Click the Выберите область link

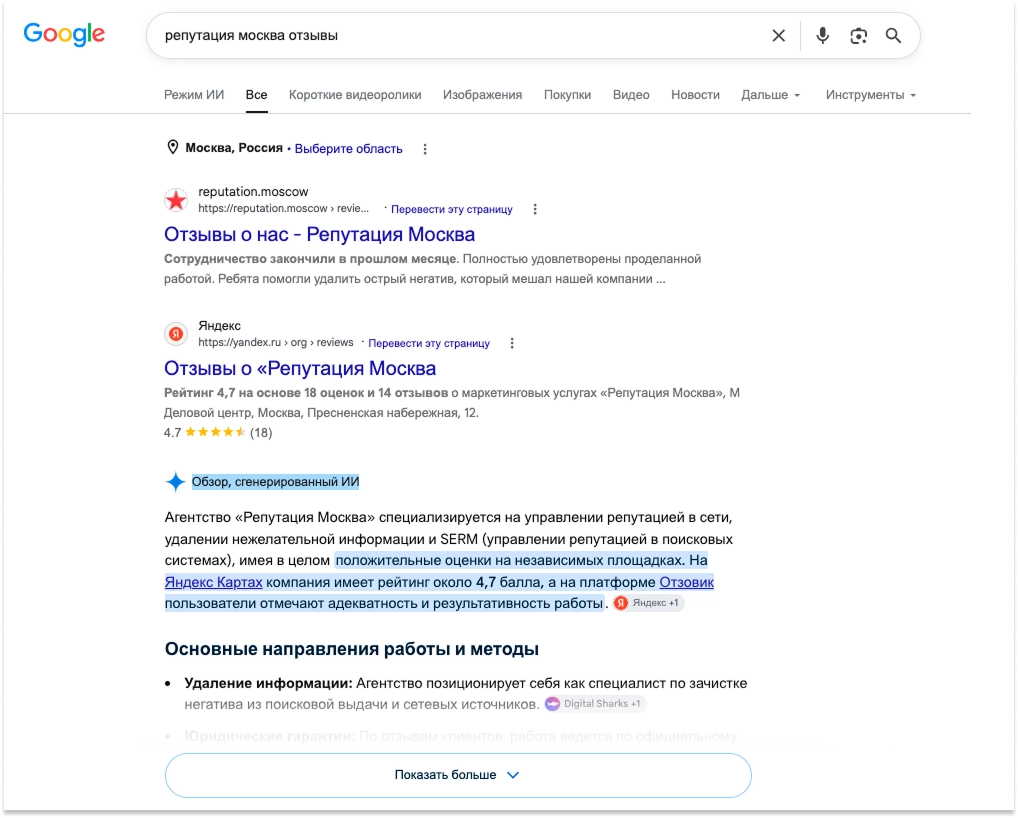pos(349,149)
